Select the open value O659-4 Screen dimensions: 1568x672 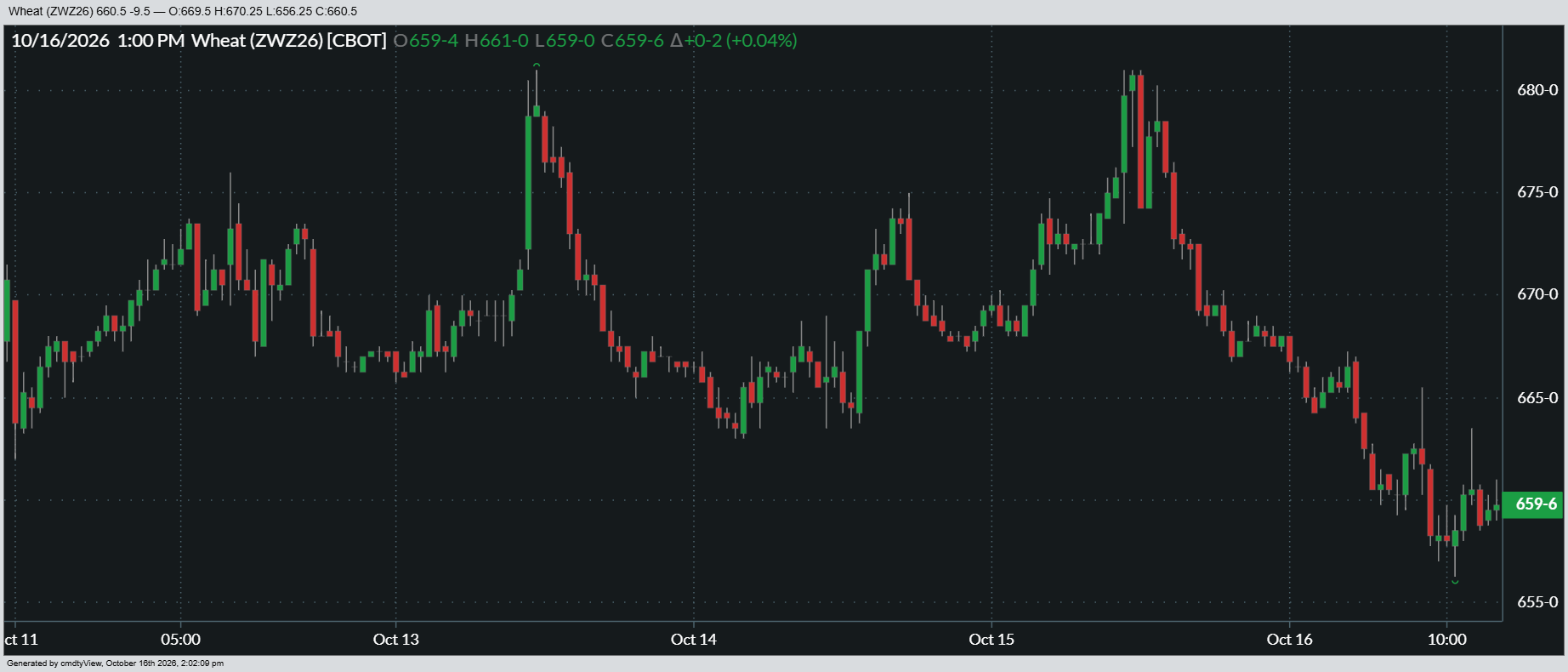tap(426, 41)
